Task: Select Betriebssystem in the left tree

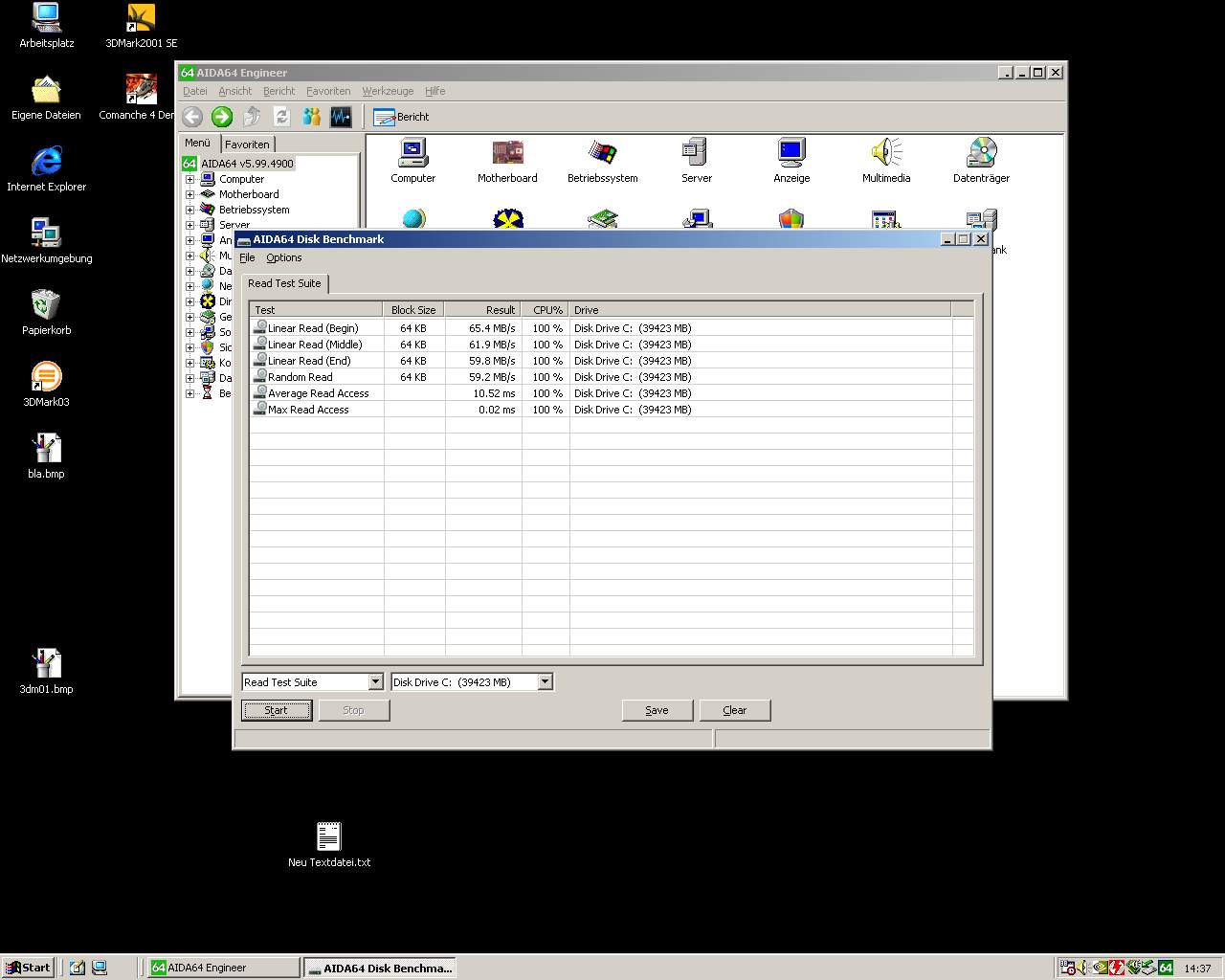Action: click(254, 210)
